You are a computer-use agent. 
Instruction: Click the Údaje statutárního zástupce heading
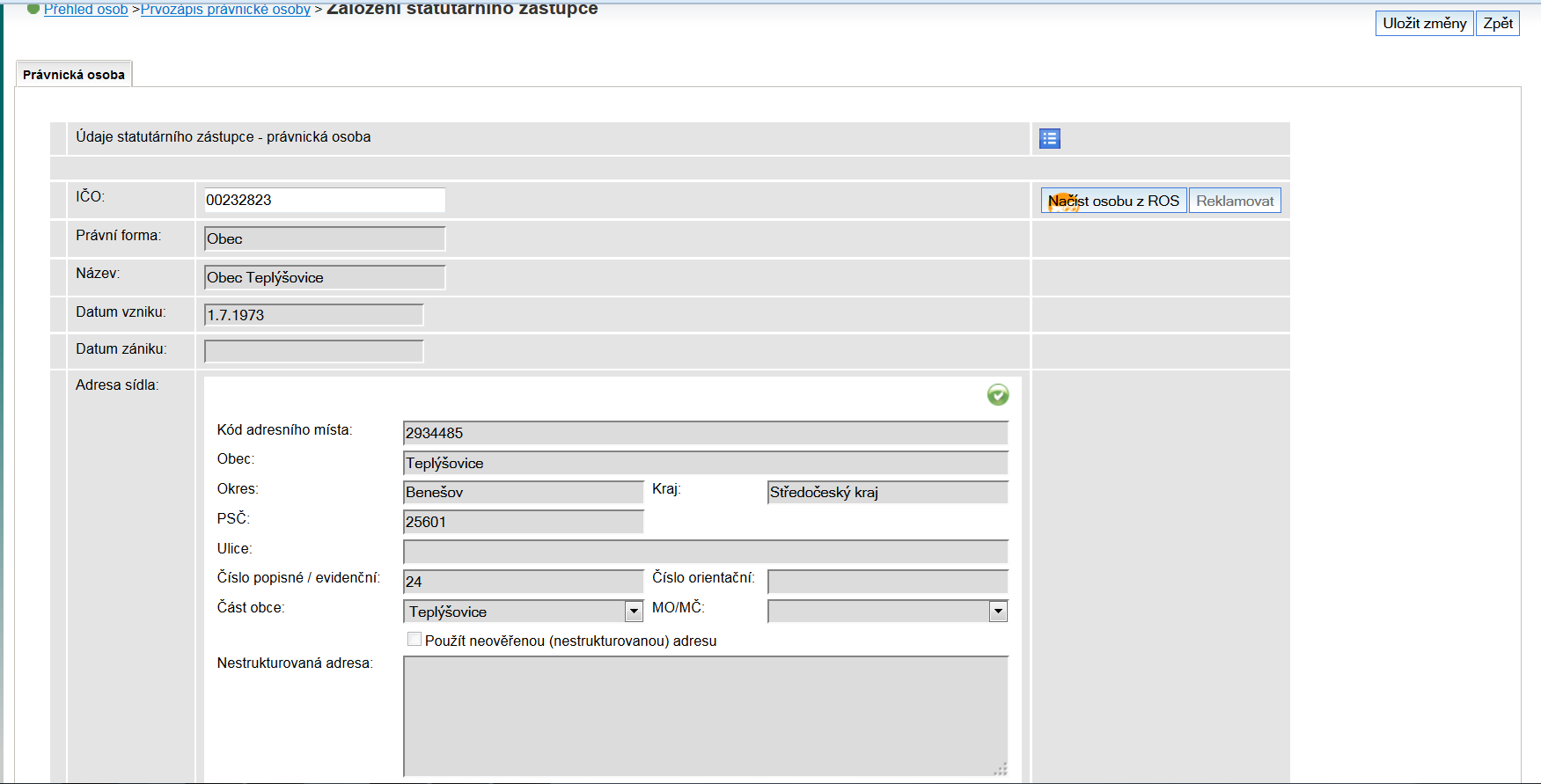[x=223, y=136]
